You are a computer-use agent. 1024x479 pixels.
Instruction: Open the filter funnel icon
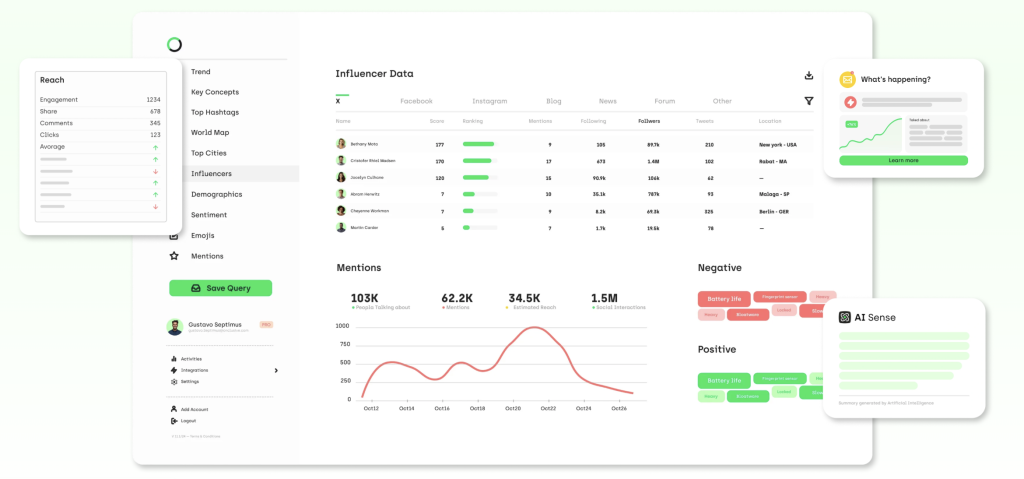click(809, 101)
